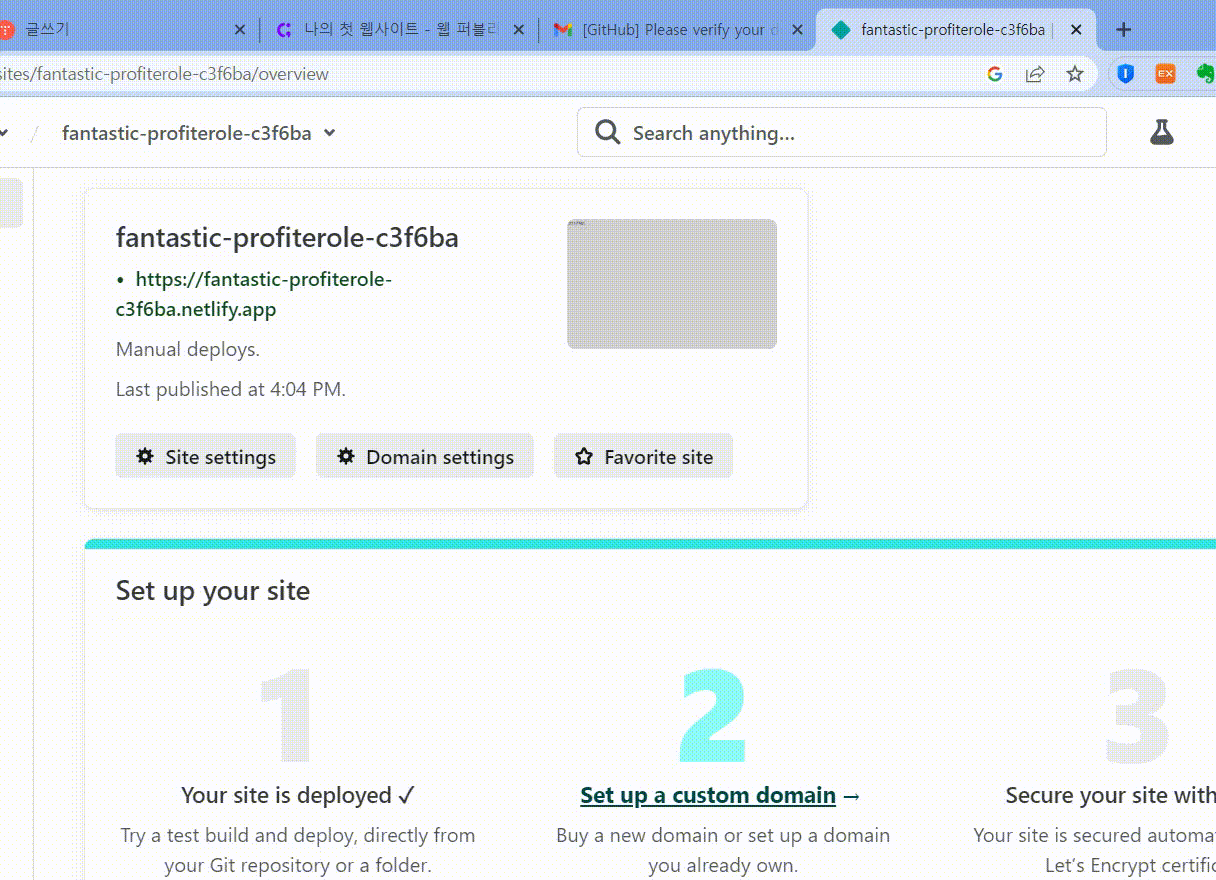Click the browser address bar URL
Viewport: 1216px width, 880px height.
pos(164,74)
